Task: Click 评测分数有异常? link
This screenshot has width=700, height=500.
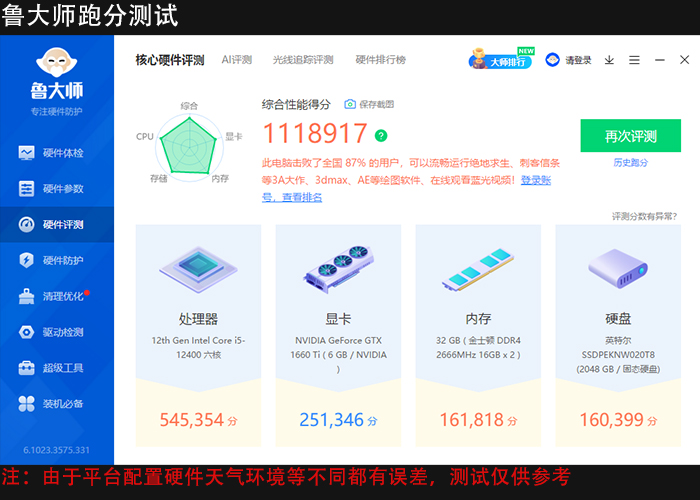Action: pyautogui.click(x=644, y=217)
